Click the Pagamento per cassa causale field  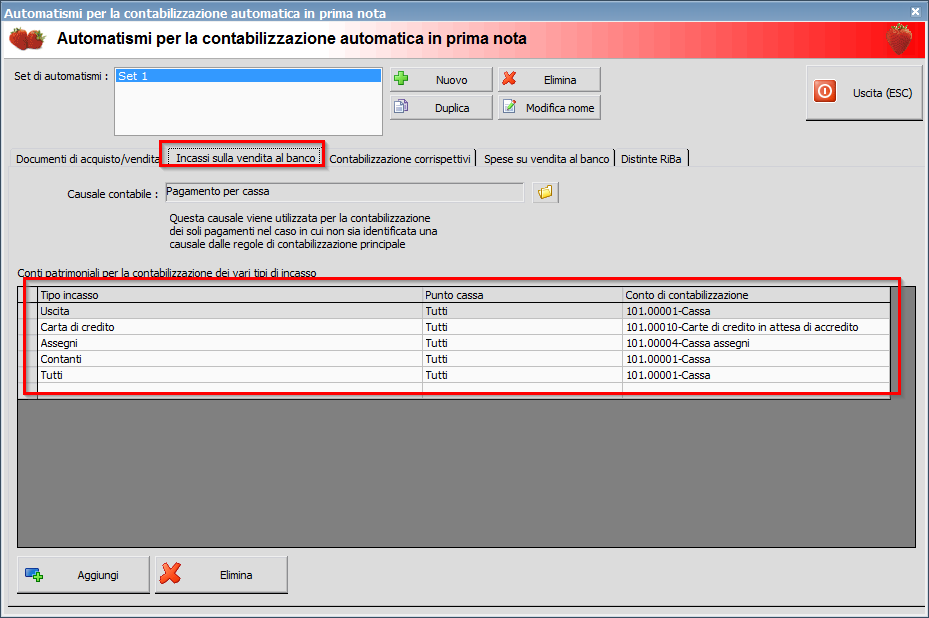[x=345, y=192]
